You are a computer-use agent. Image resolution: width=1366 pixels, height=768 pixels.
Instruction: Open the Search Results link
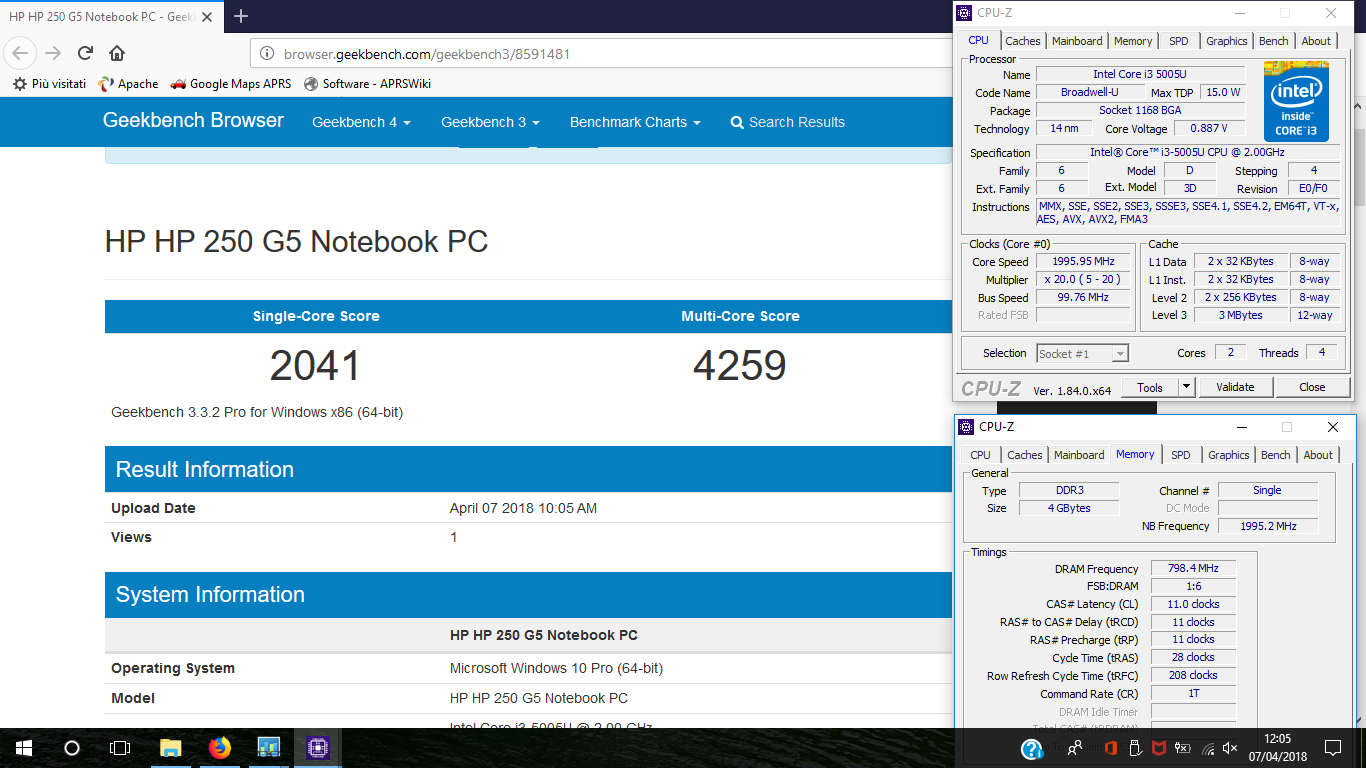tap(788, 122)
